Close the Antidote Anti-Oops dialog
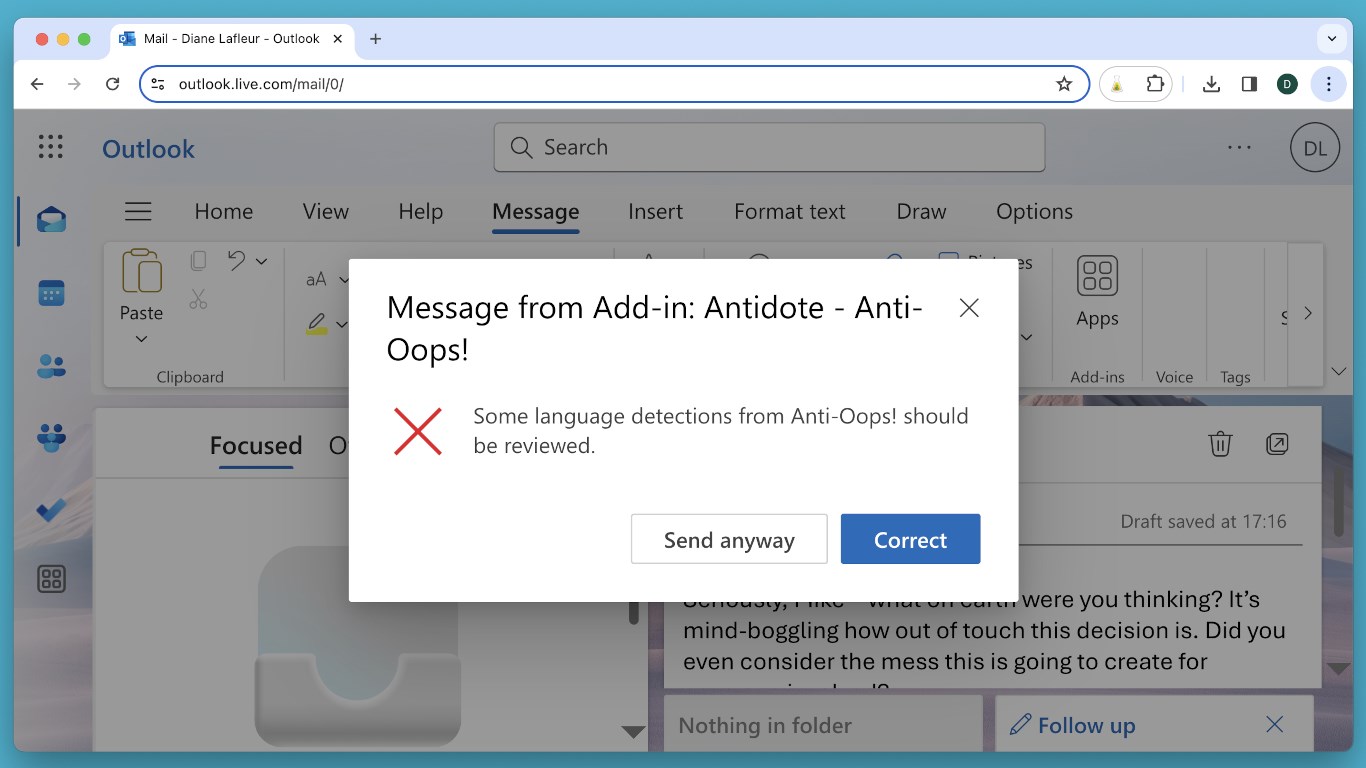The image size is (1366, 768). (x=968, y=308)
